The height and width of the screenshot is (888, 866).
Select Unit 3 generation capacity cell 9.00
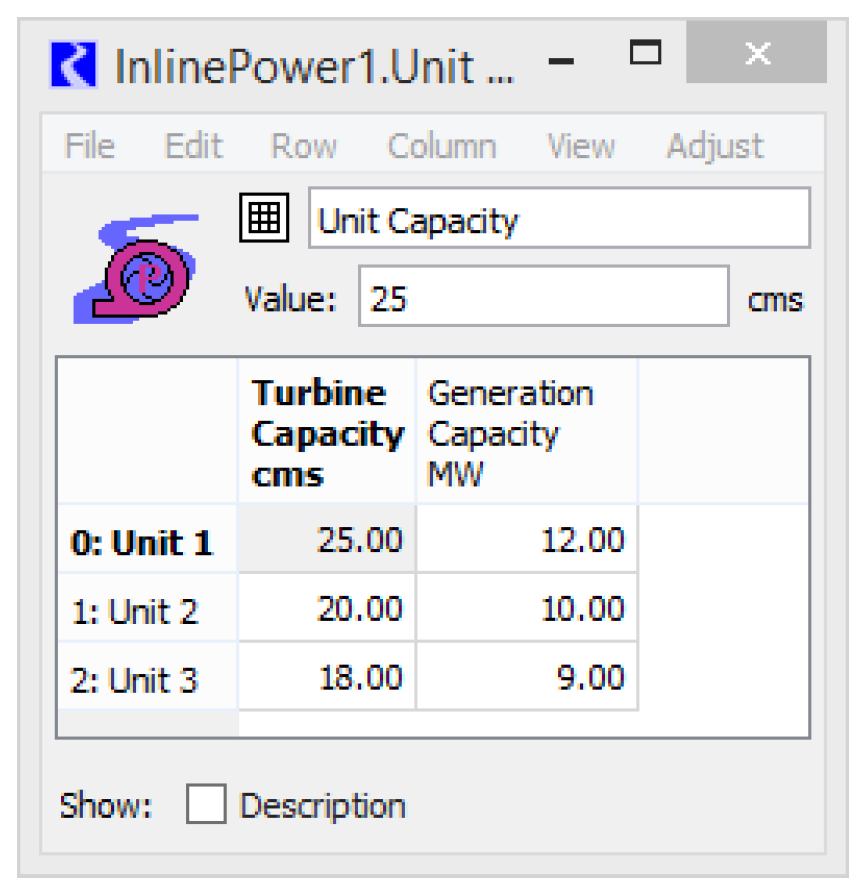tap(526, 678)
